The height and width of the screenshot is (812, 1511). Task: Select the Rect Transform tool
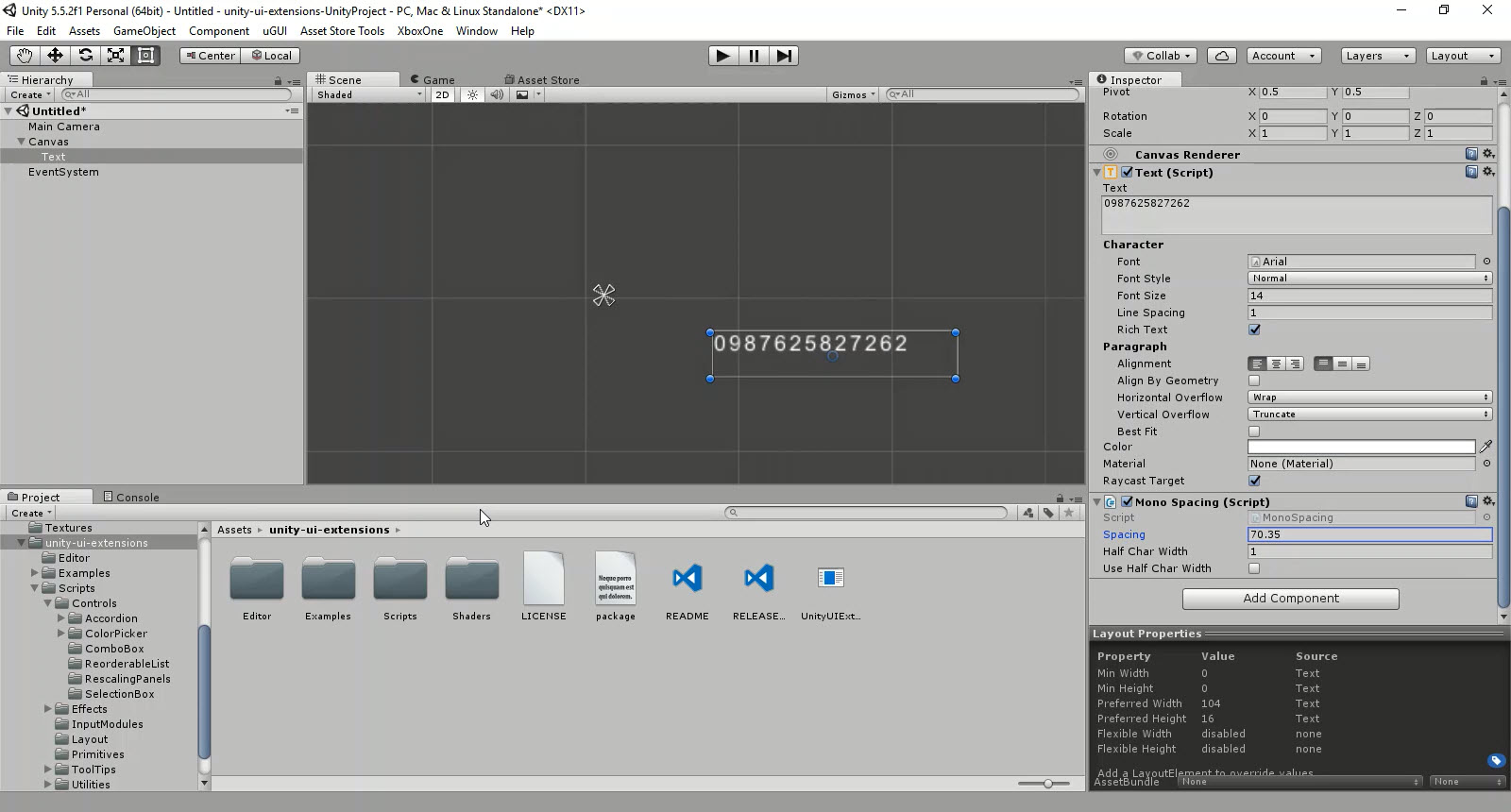(x=145, y=56)
